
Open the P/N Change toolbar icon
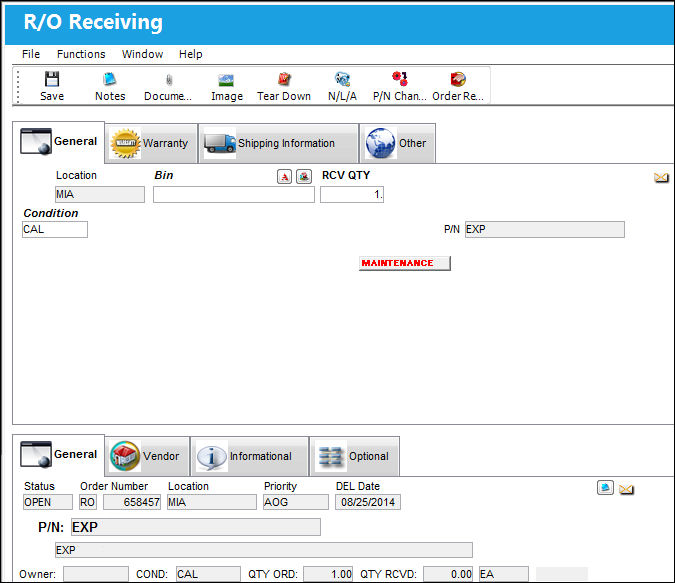[400, 79]
